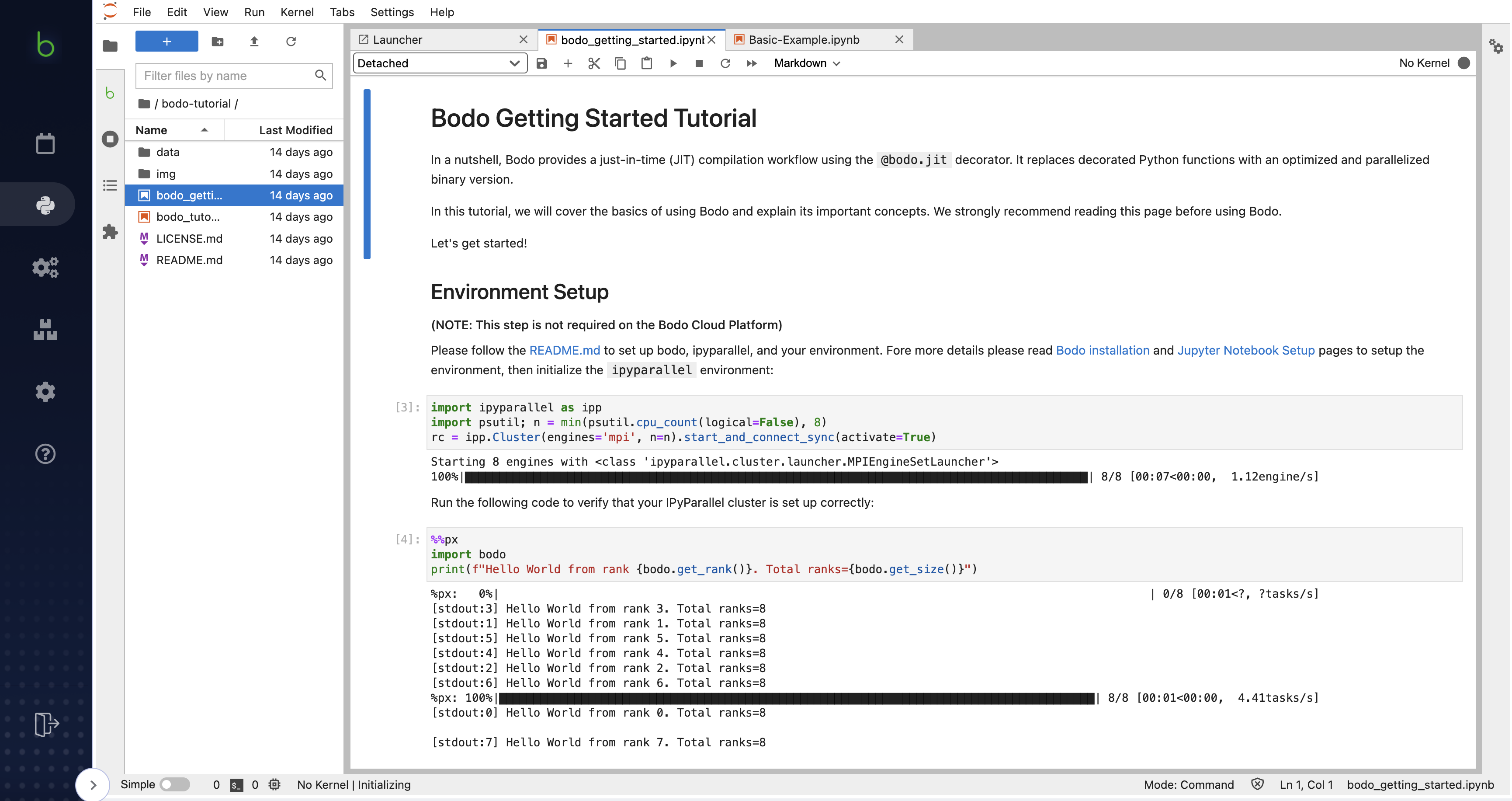
Task: Open the Kernel menu
Action: pos(296,12)
